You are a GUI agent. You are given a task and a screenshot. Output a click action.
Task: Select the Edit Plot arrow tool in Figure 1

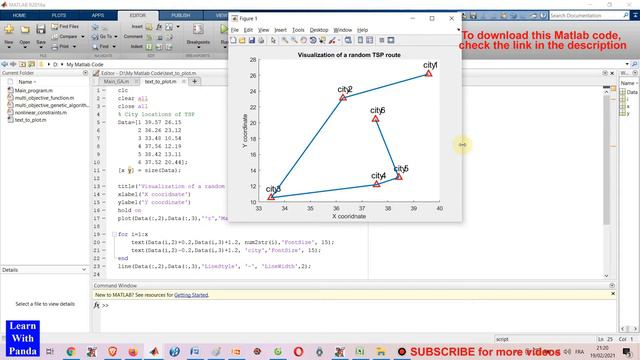click(273, 40)
